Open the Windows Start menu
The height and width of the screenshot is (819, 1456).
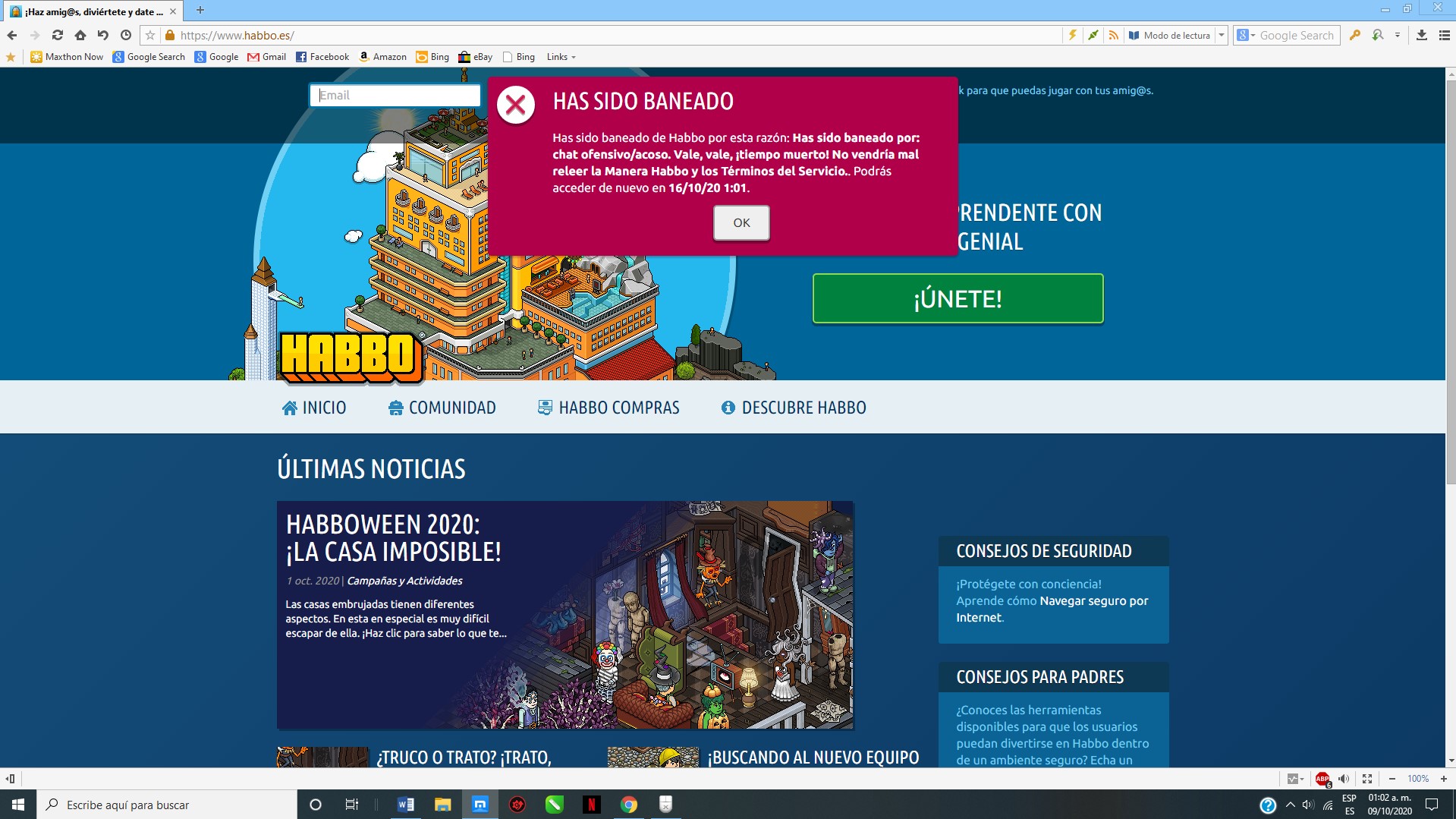pos(18,804)
